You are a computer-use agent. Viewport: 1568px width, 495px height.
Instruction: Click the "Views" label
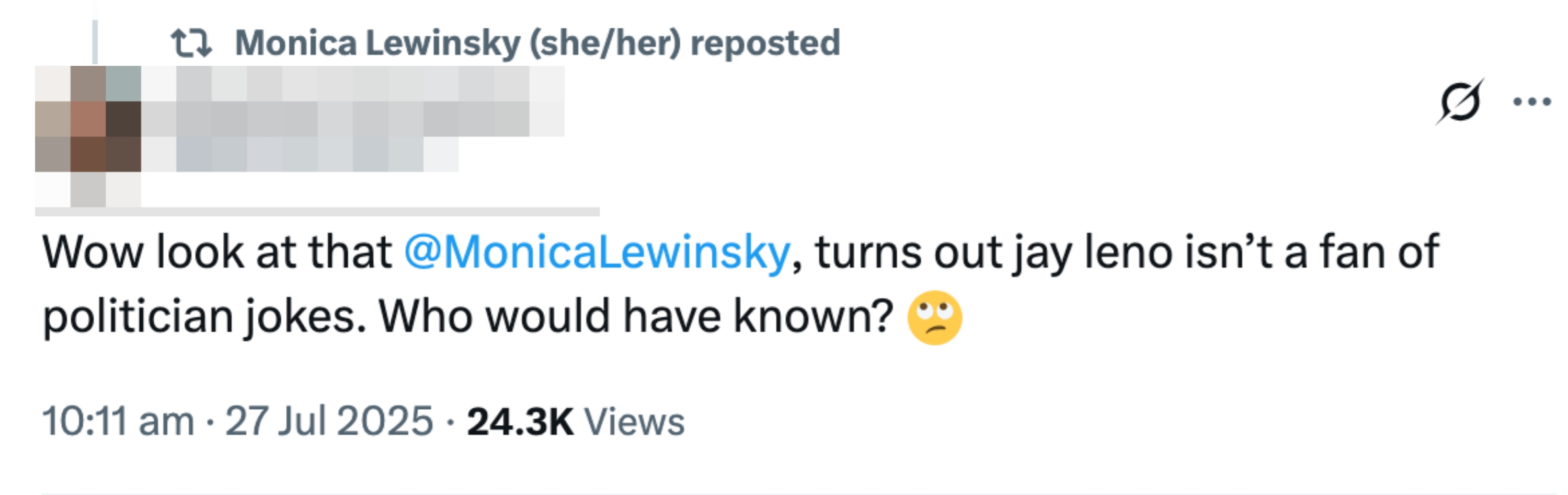pos(634,421)
